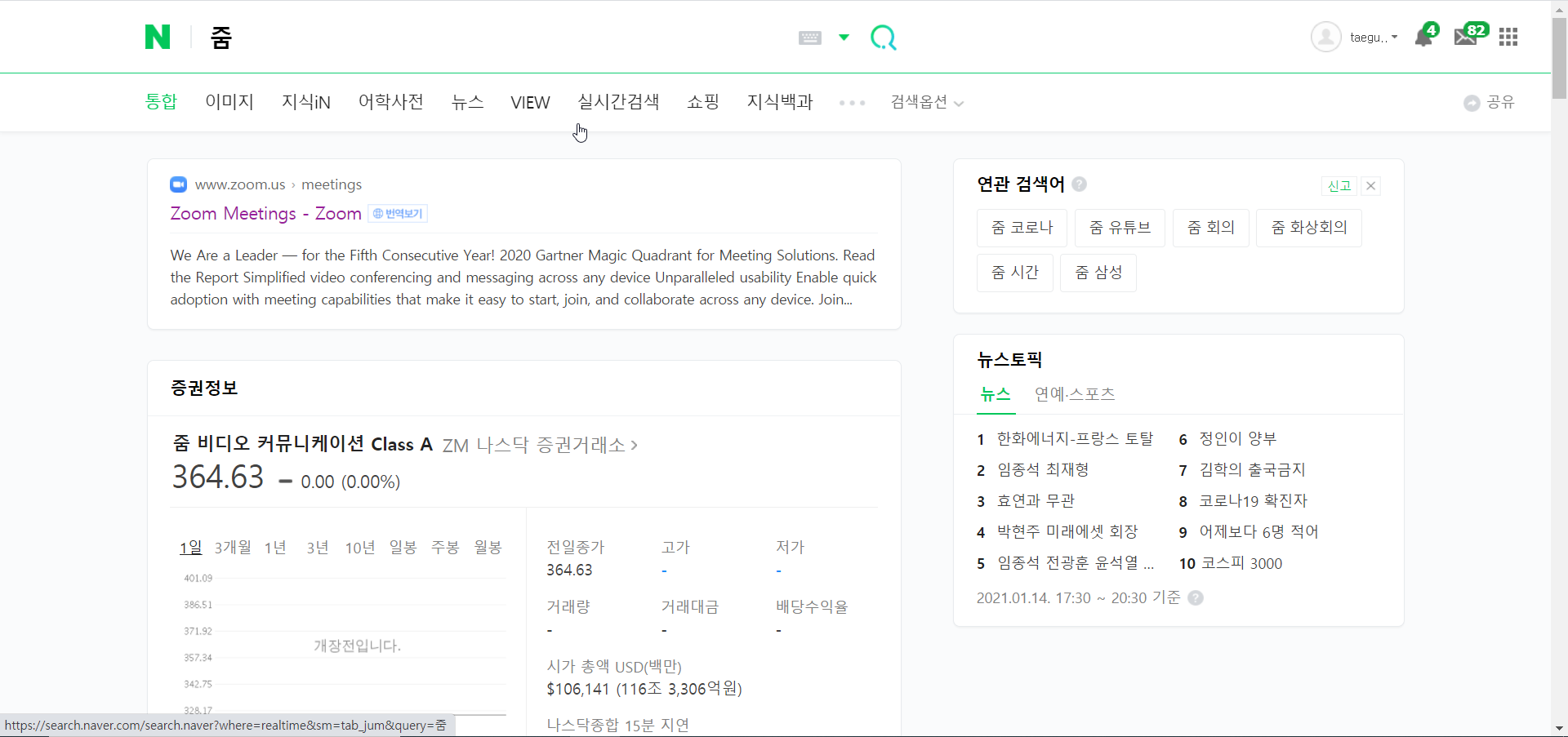Screen dimensions: 1568x737
Task: Open news topic 코스피 3000
Action: point(1241,563)
